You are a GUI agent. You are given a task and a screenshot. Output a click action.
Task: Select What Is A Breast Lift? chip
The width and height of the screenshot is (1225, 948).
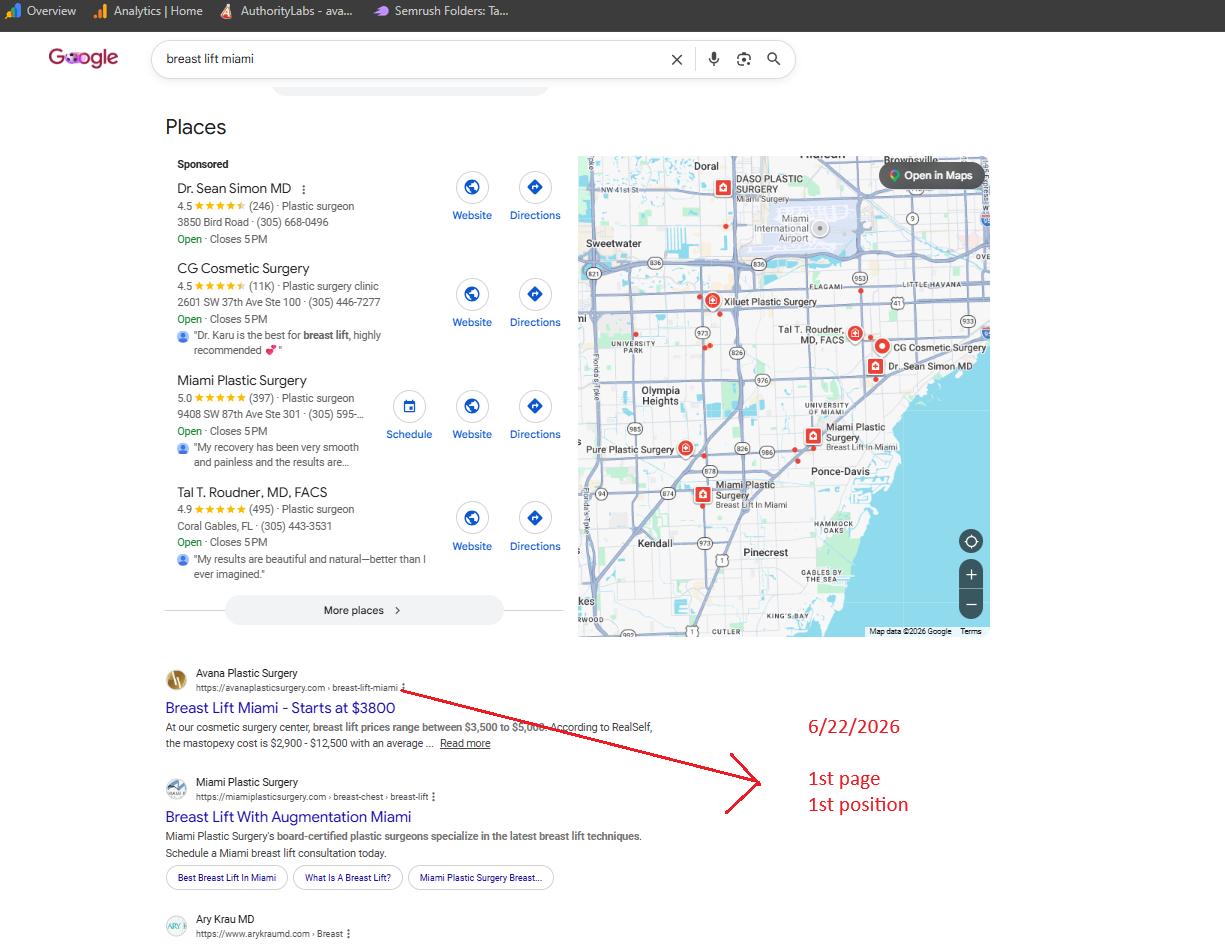click(x=348, y=878)
